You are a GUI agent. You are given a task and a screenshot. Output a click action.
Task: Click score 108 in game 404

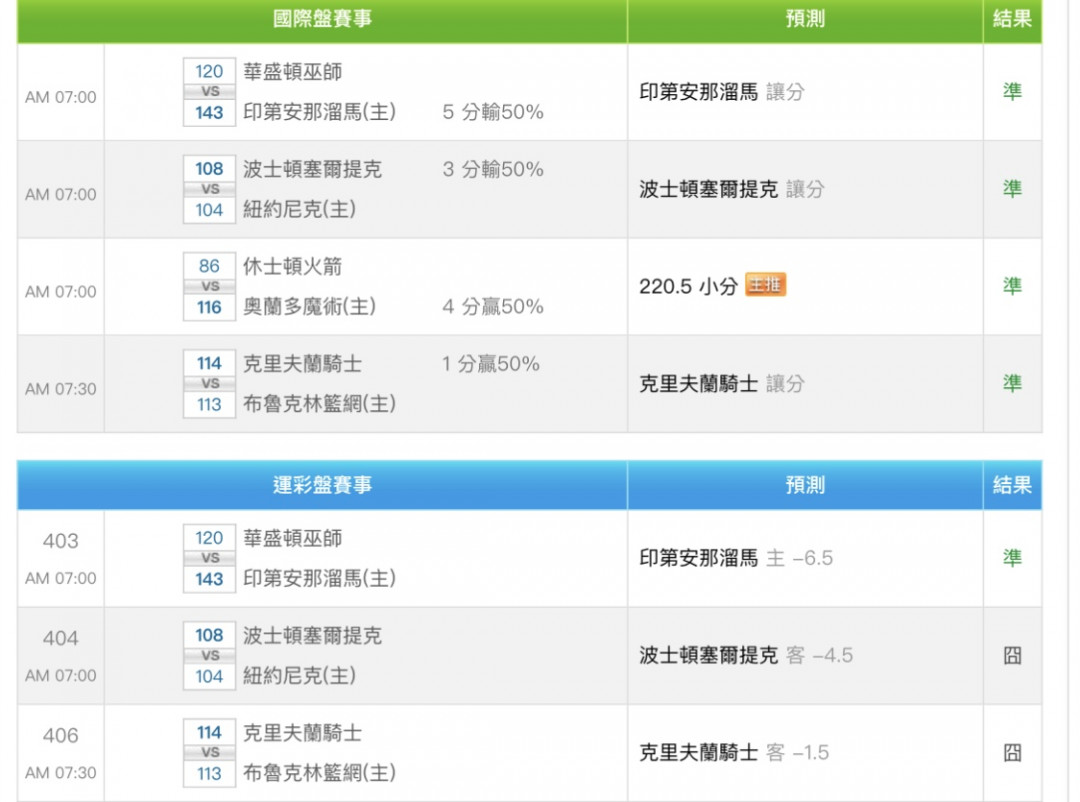pos(209,635)
